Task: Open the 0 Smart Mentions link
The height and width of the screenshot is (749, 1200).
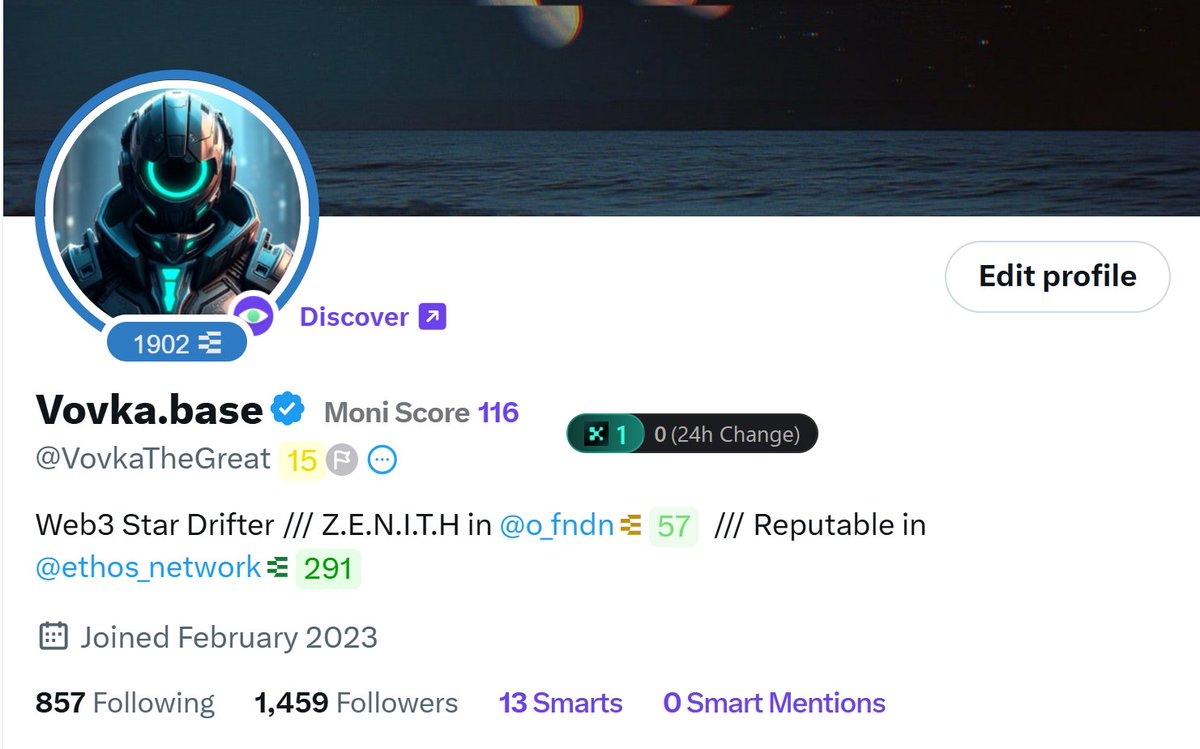Action: coord(774,703)
